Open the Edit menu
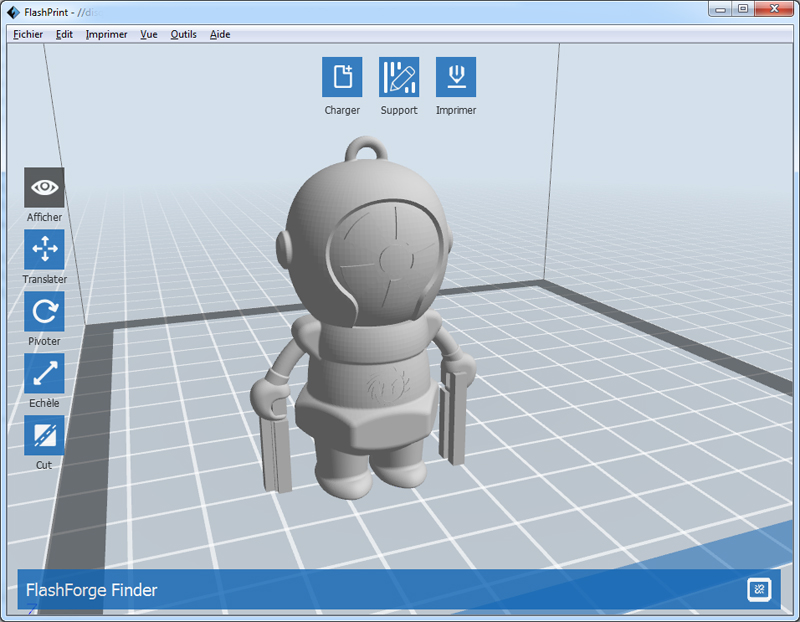800x622 pixels. 64,34
